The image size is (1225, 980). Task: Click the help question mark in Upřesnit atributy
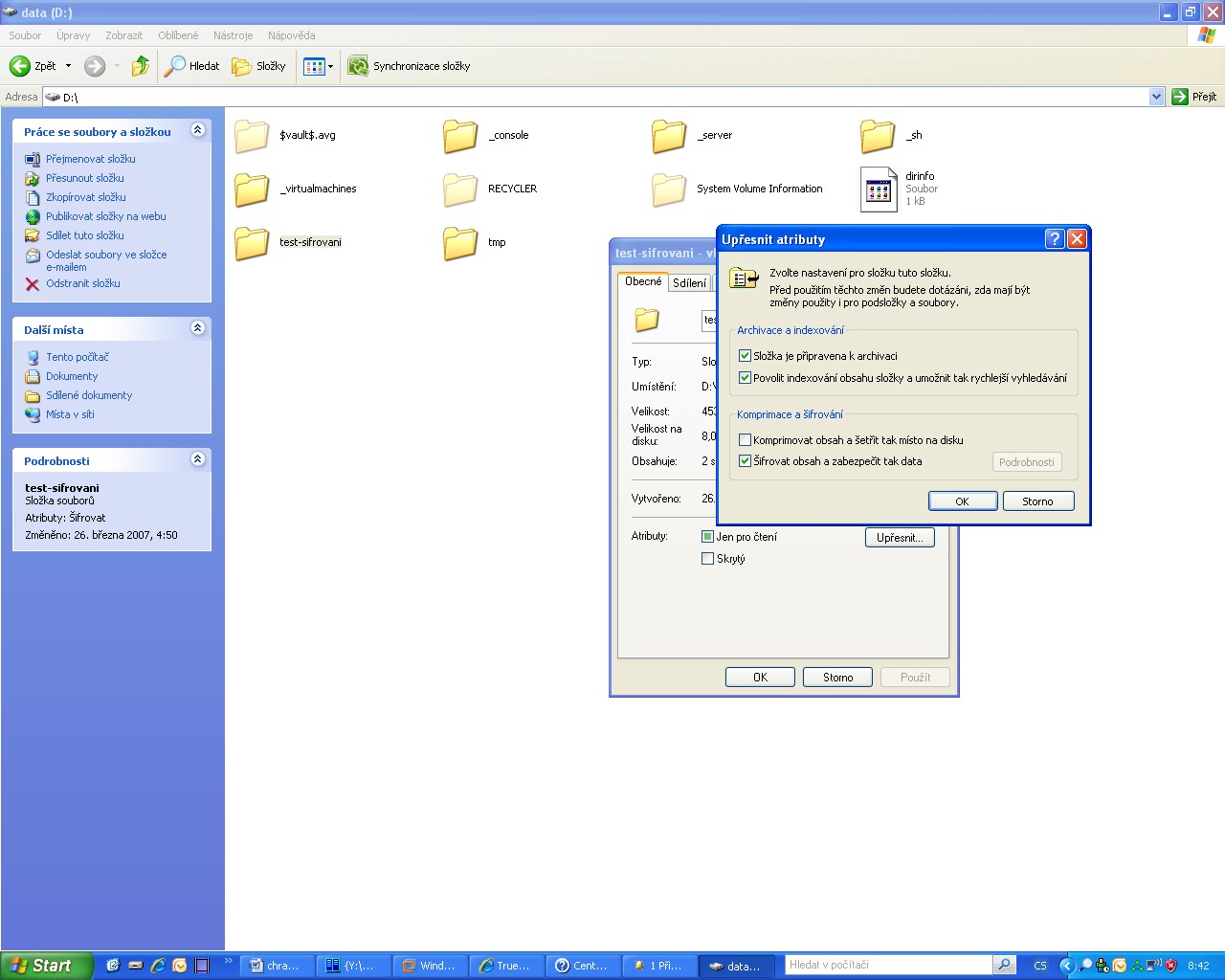(1054, 239)
